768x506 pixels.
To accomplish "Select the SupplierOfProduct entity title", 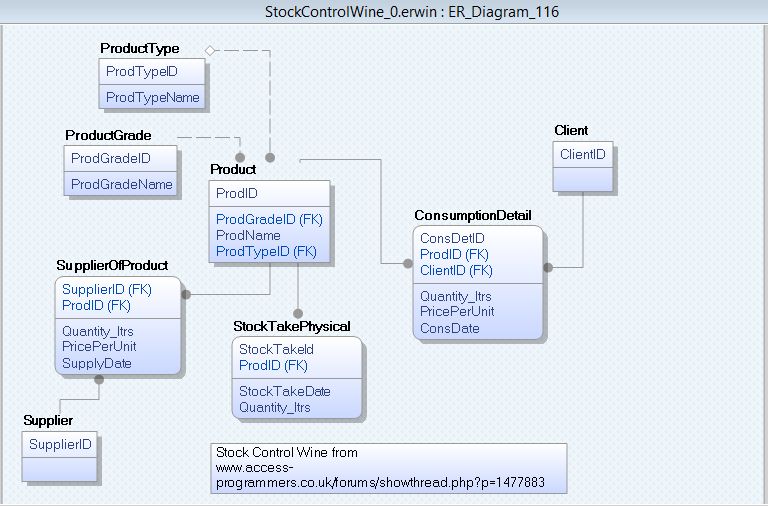I will pos(112,265).
